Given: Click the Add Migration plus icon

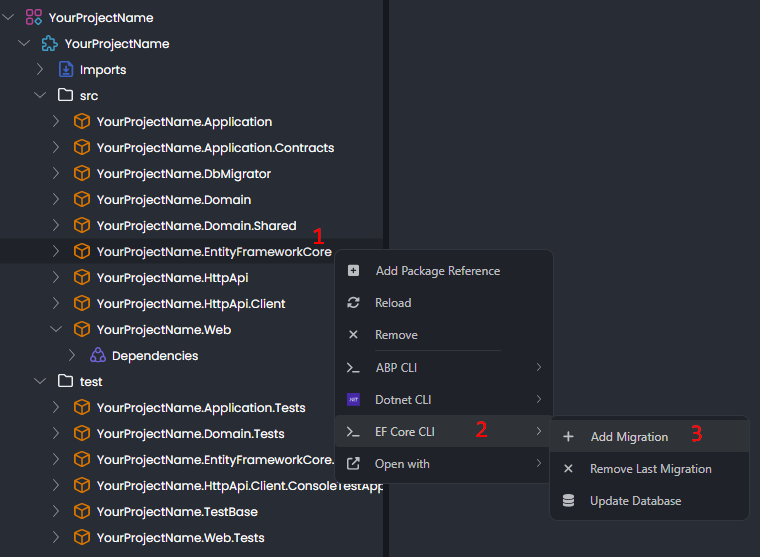Looking at the screenshot, I should point(568,437).
